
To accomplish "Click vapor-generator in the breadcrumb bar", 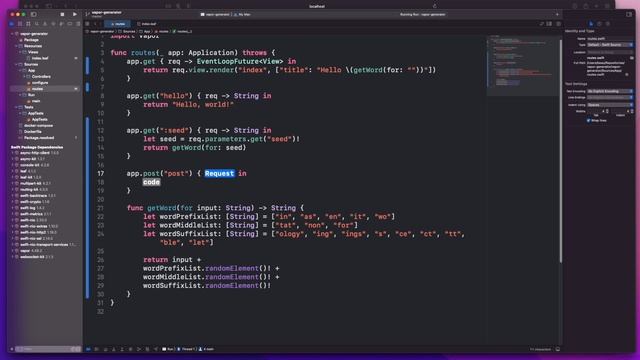I will click(100, 31).
